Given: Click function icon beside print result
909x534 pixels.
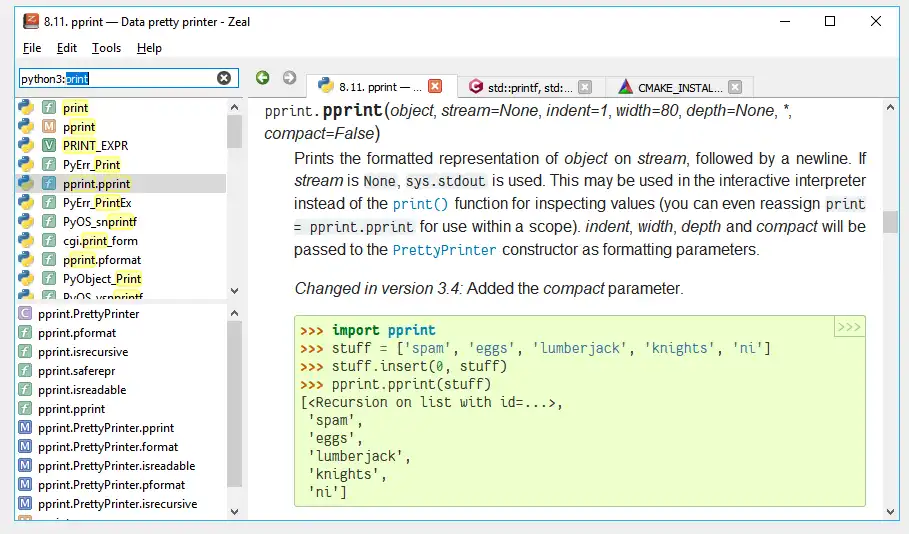Looking at the screenshot, I should point(49,107).
